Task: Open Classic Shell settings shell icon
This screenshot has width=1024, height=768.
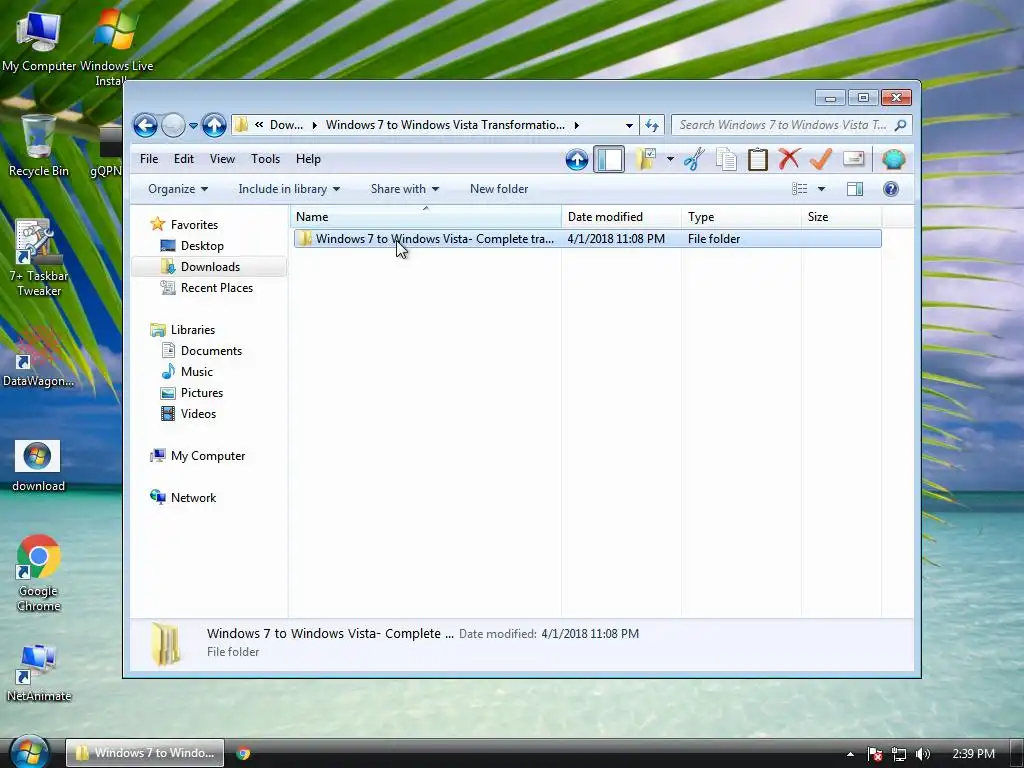Action: [x=893, y=159]
